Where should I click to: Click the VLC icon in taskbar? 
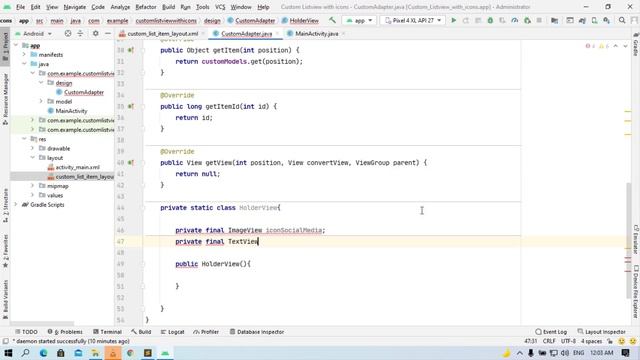[x=113, y=353]
